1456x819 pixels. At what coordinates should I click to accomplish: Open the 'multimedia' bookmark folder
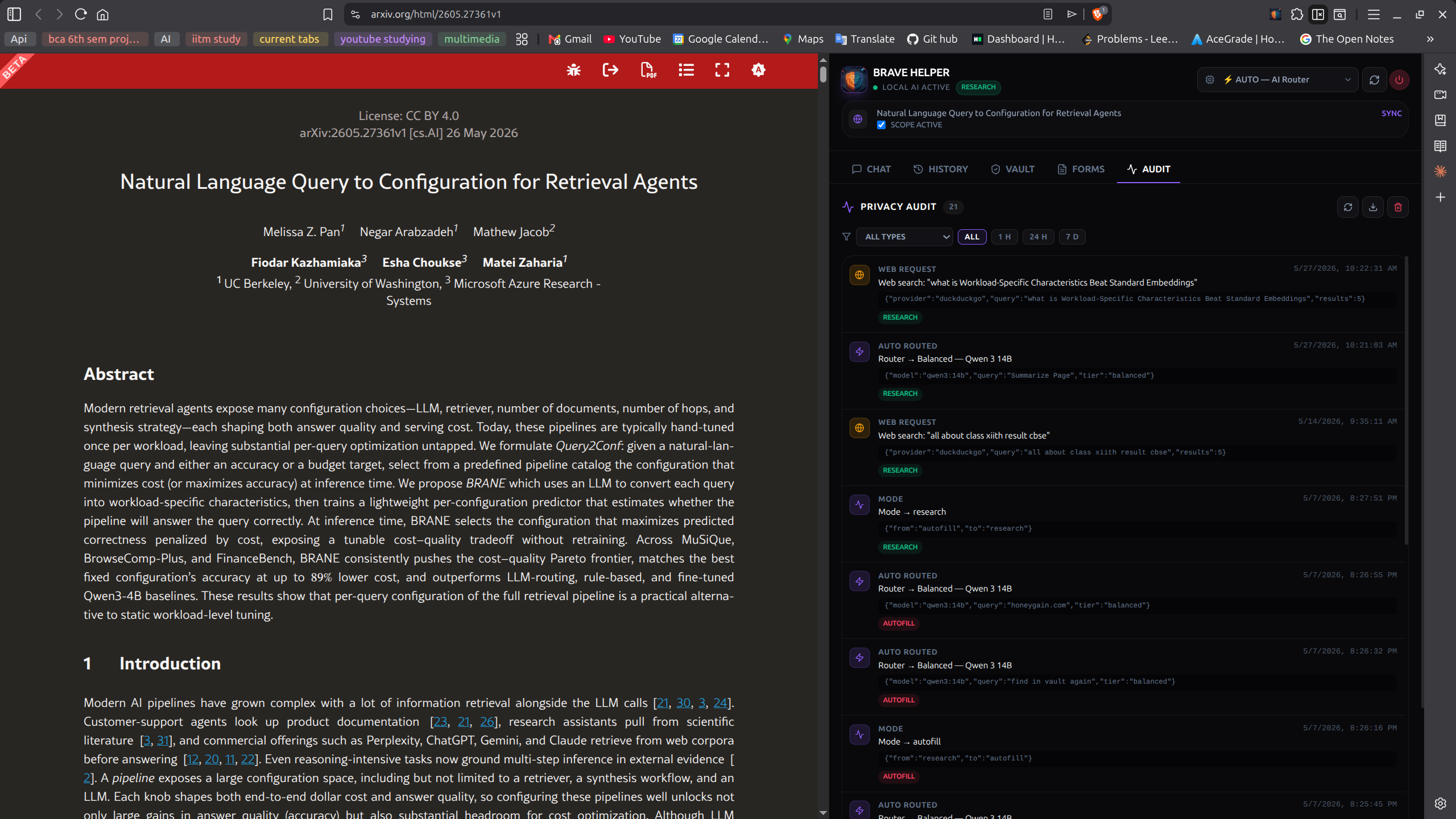[471, 39]
